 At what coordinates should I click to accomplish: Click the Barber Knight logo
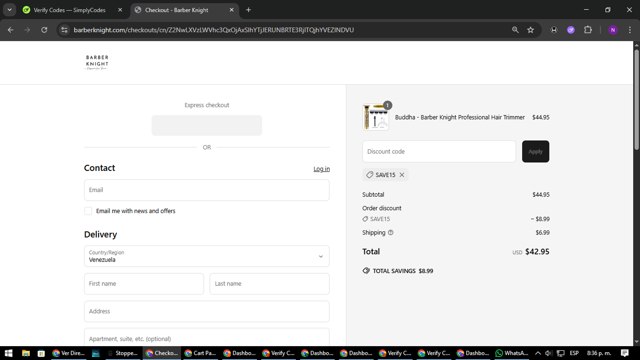tap(97, 62)
